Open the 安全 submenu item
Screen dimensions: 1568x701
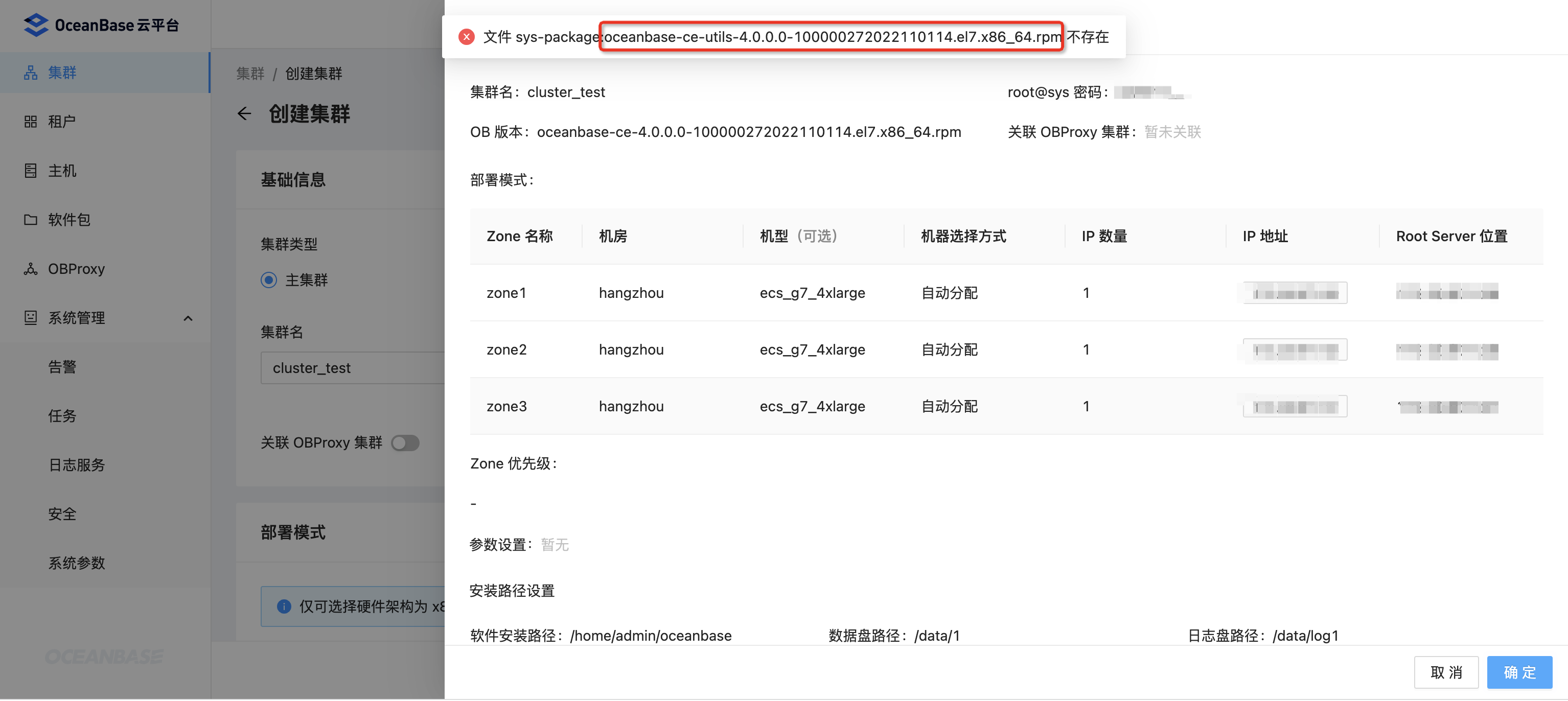click(105, 513)
